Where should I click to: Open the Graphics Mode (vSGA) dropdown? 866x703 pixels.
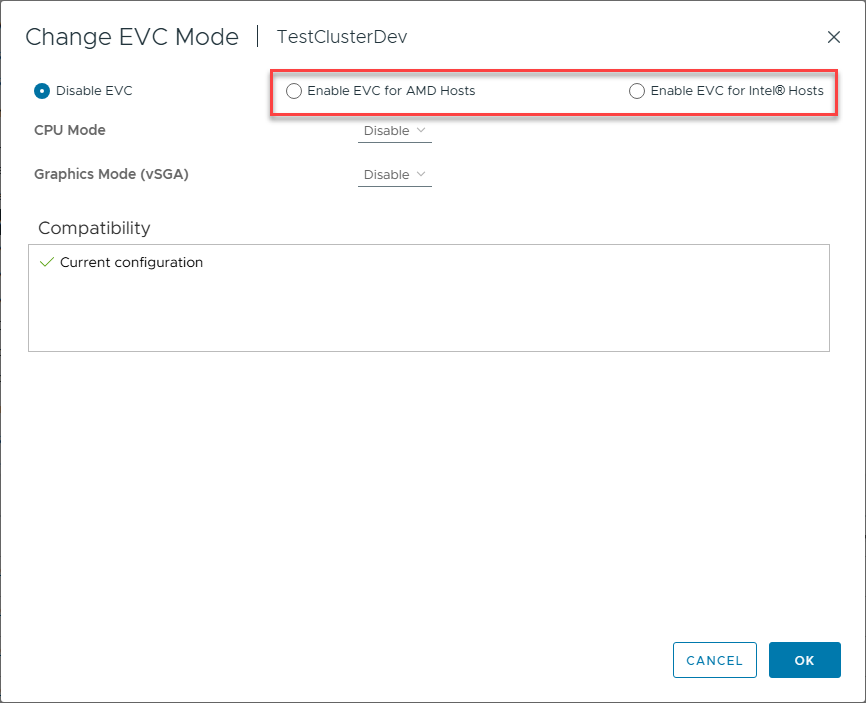(x=394, y=175)
